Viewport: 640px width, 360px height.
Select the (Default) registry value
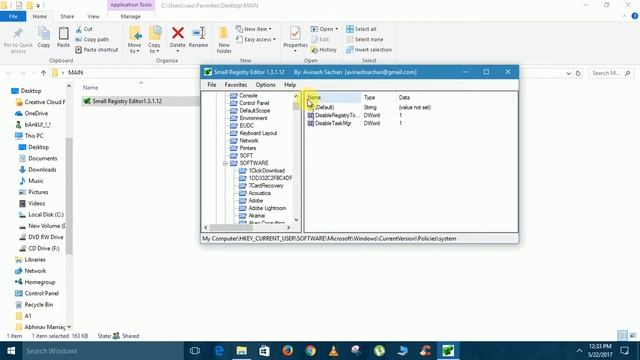click(x=324, y=107)
